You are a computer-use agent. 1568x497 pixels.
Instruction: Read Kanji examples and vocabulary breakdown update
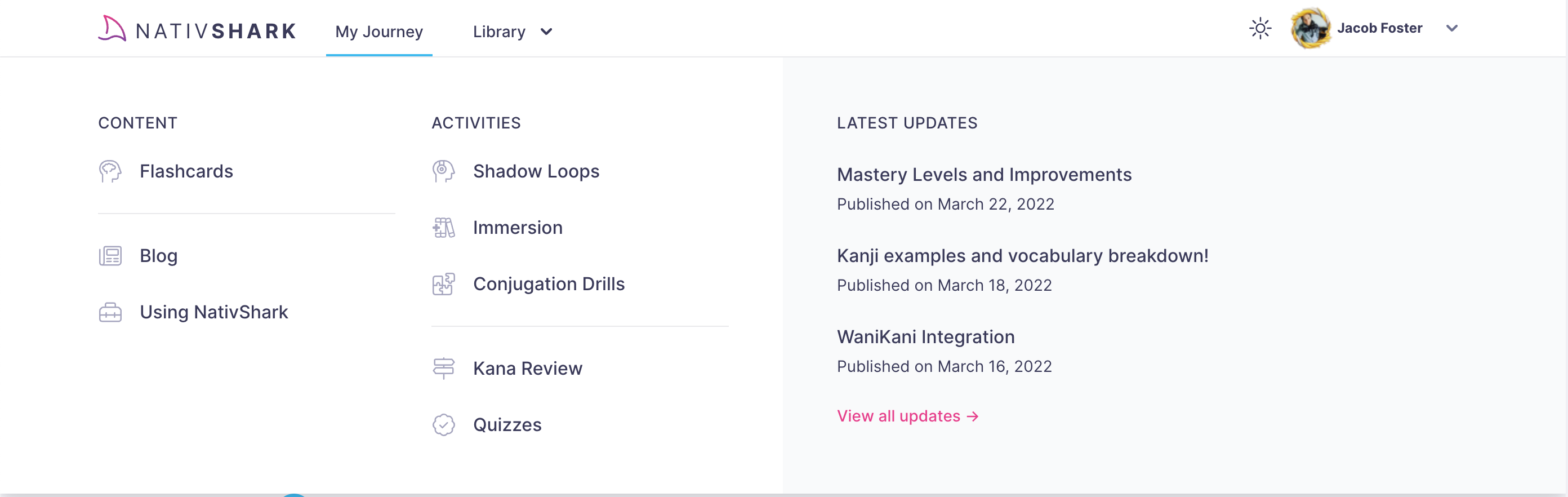point(1022,256)
